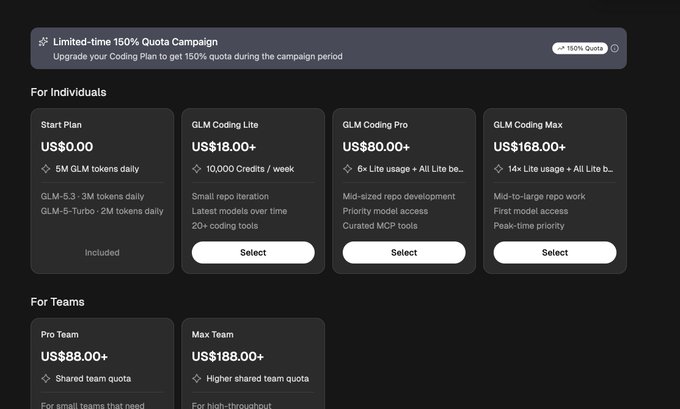
Task: Click the GLM Coding Max title
Action: pos(528,125)
